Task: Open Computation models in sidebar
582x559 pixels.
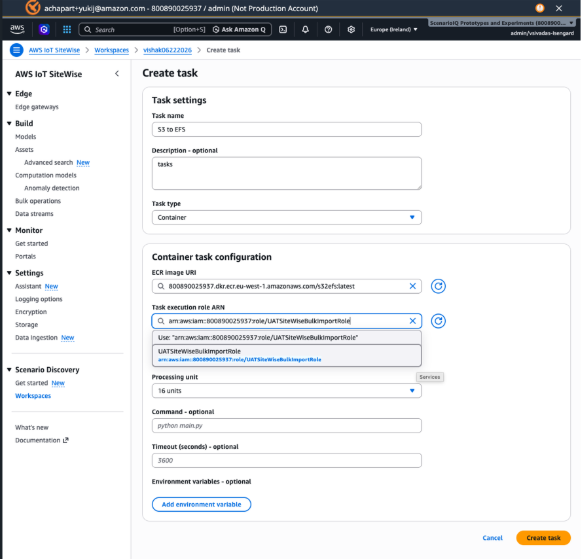Action: pyautogui.click(x=46, y=175)
